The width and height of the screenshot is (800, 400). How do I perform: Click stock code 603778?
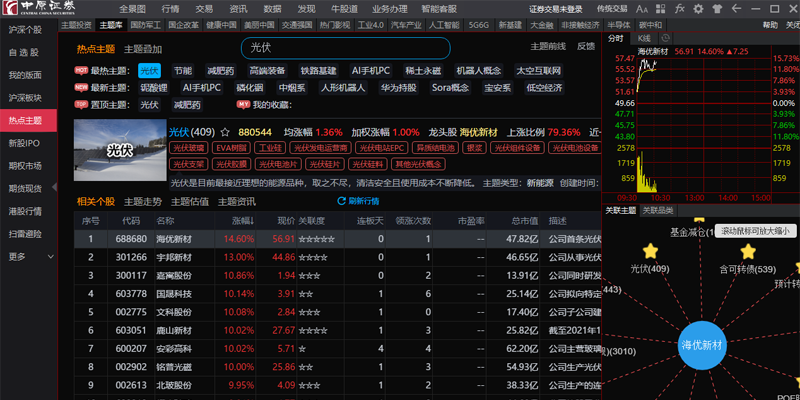click(131, 294)
